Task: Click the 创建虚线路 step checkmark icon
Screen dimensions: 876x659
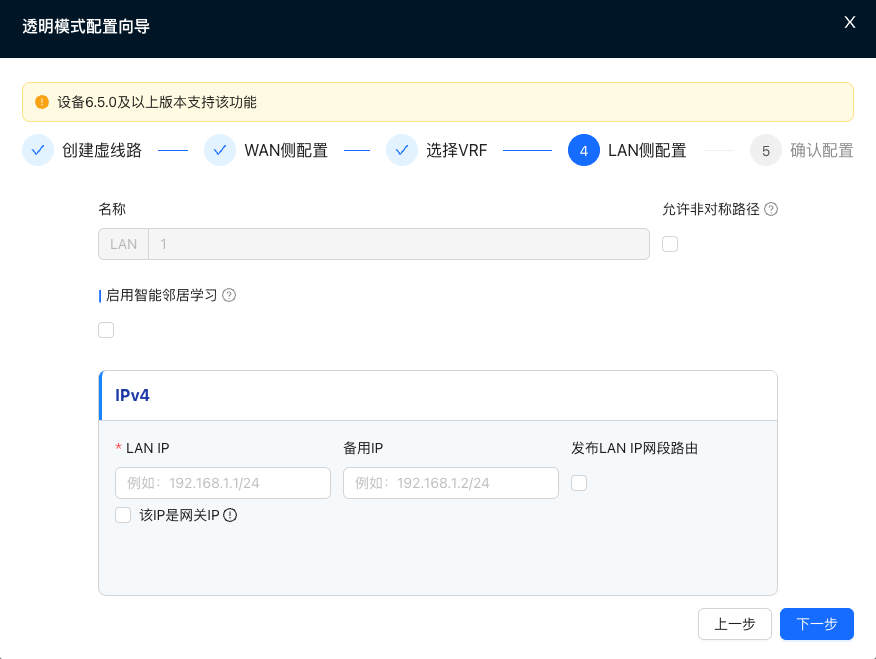Action: click(x=38, y=150)
